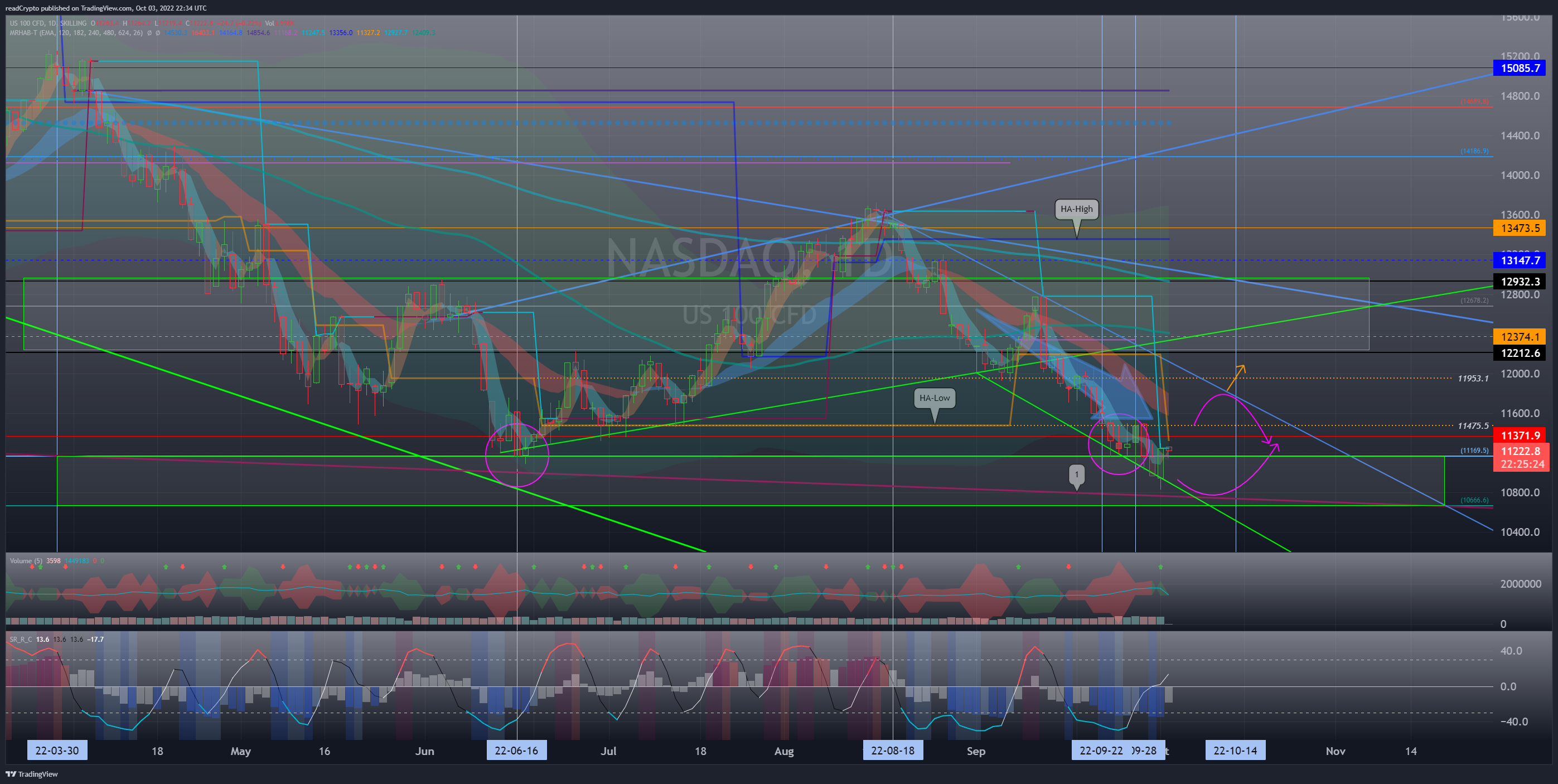Click the 13147.7 blue price label
Screen dimensions: 1558x784
[1520, 261]
